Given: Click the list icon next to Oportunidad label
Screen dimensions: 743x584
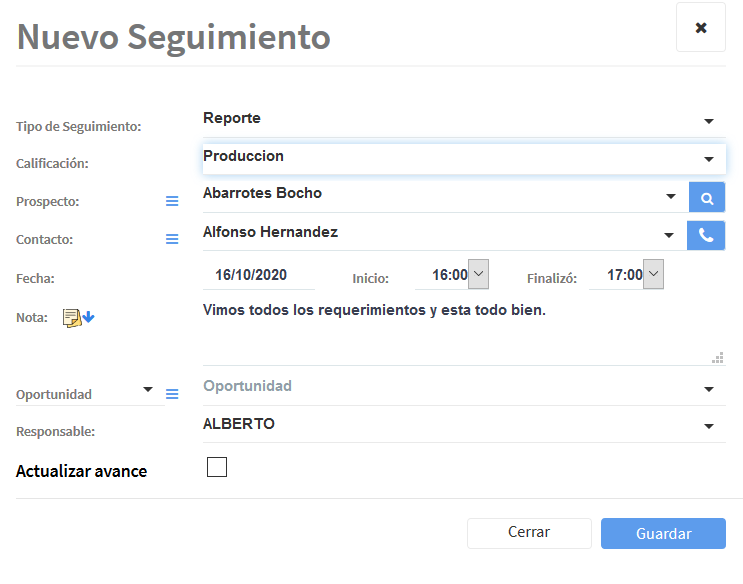Looking at the screenshot, I should (x=172, y=395).
